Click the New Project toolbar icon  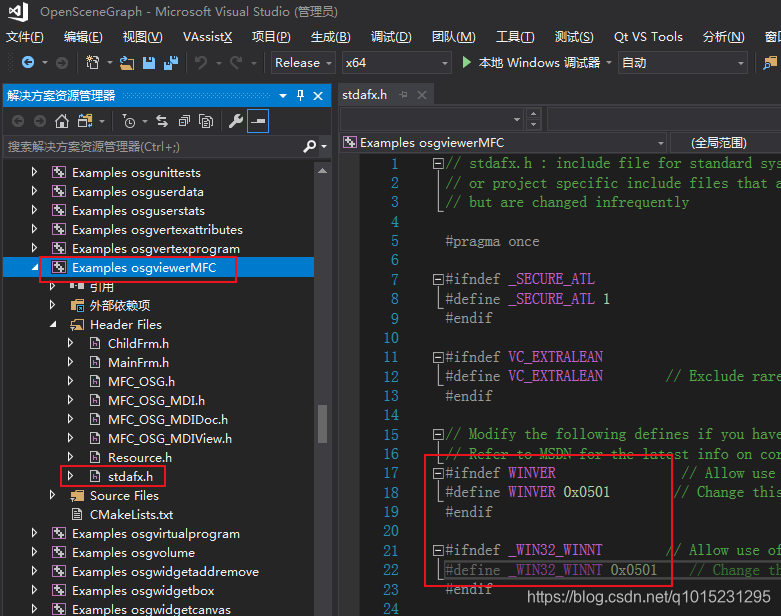point(93,63)
